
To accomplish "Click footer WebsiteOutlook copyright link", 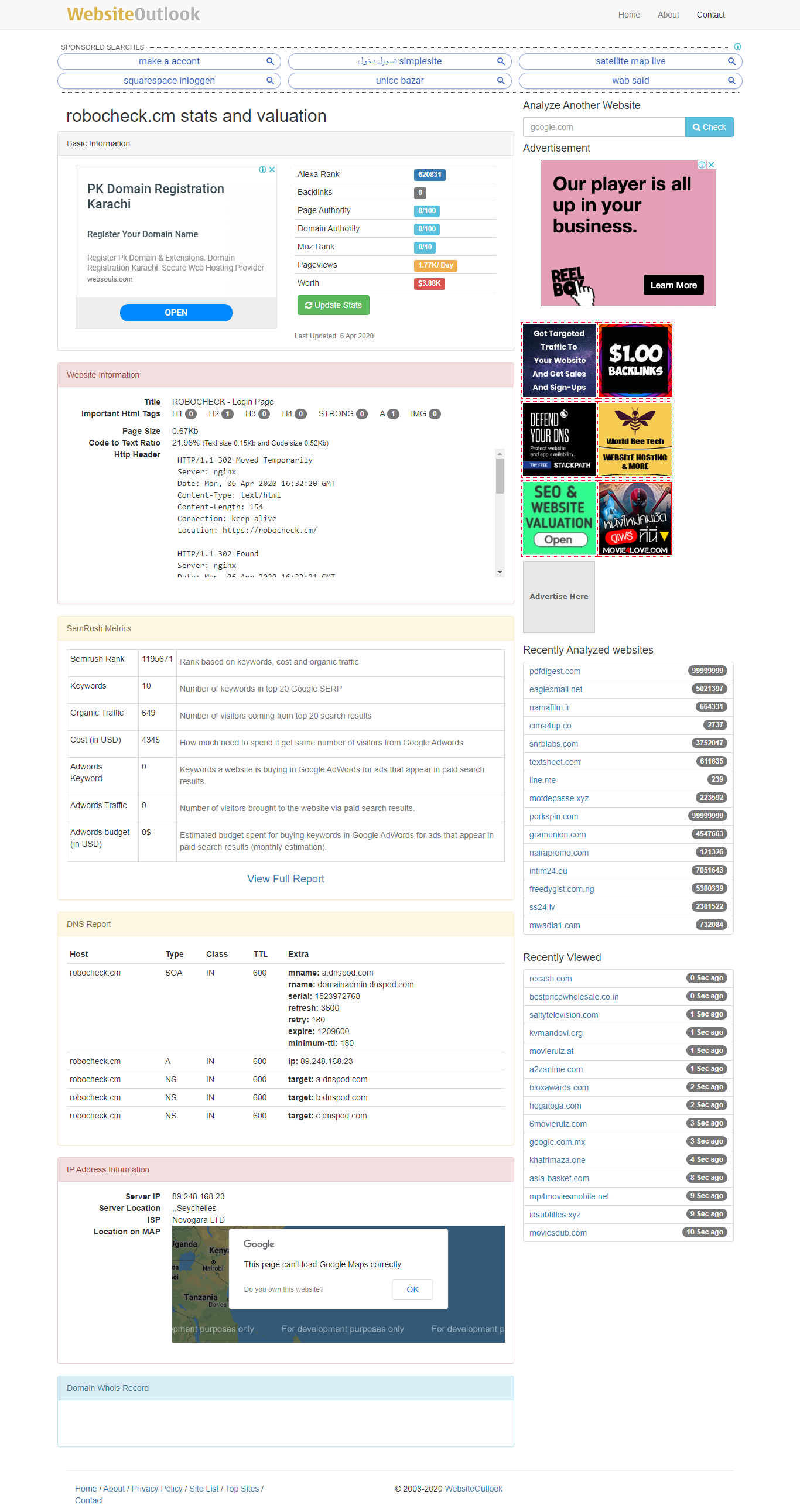I will click(474, 1489).
